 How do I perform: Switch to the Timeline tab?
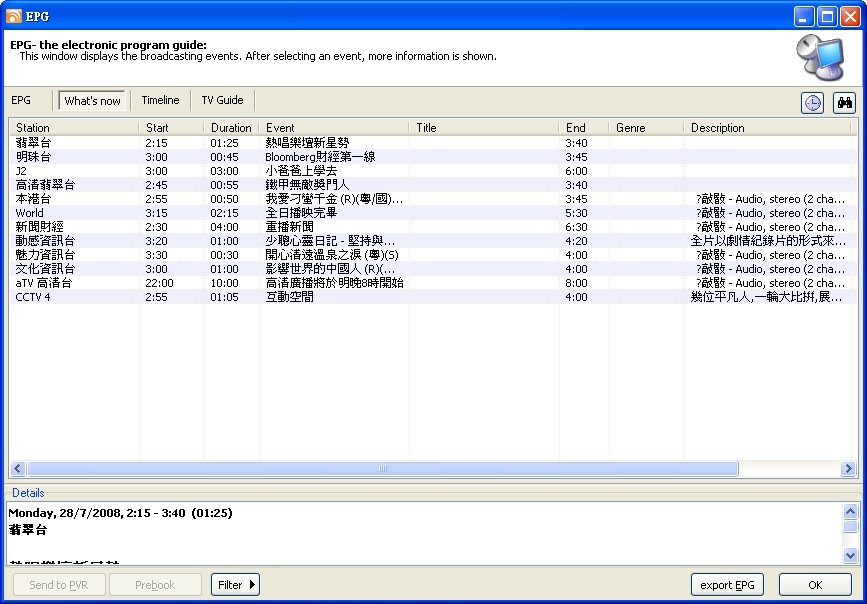click(160, 100)
